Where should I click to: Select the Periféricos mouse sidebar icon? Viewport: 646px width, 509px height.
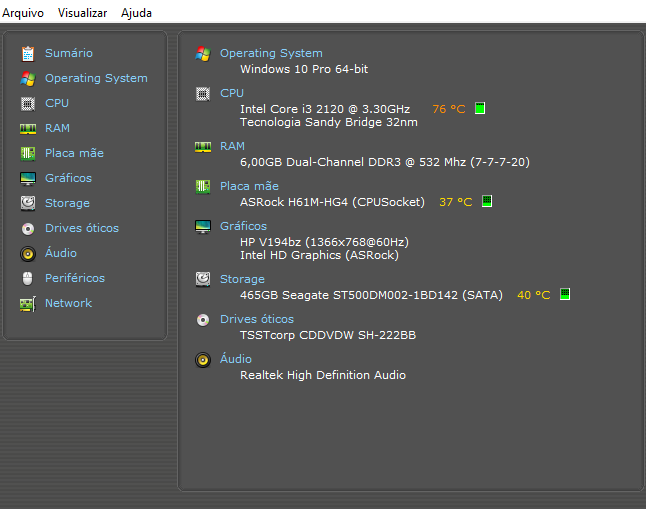[x=28, y=279]
